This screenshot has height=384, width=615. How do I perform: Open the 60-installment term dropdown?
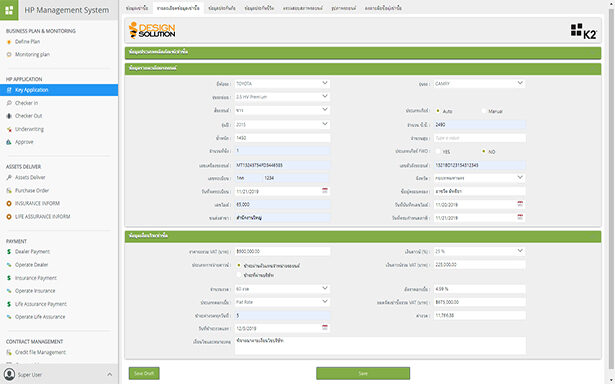tap(282, 289)
